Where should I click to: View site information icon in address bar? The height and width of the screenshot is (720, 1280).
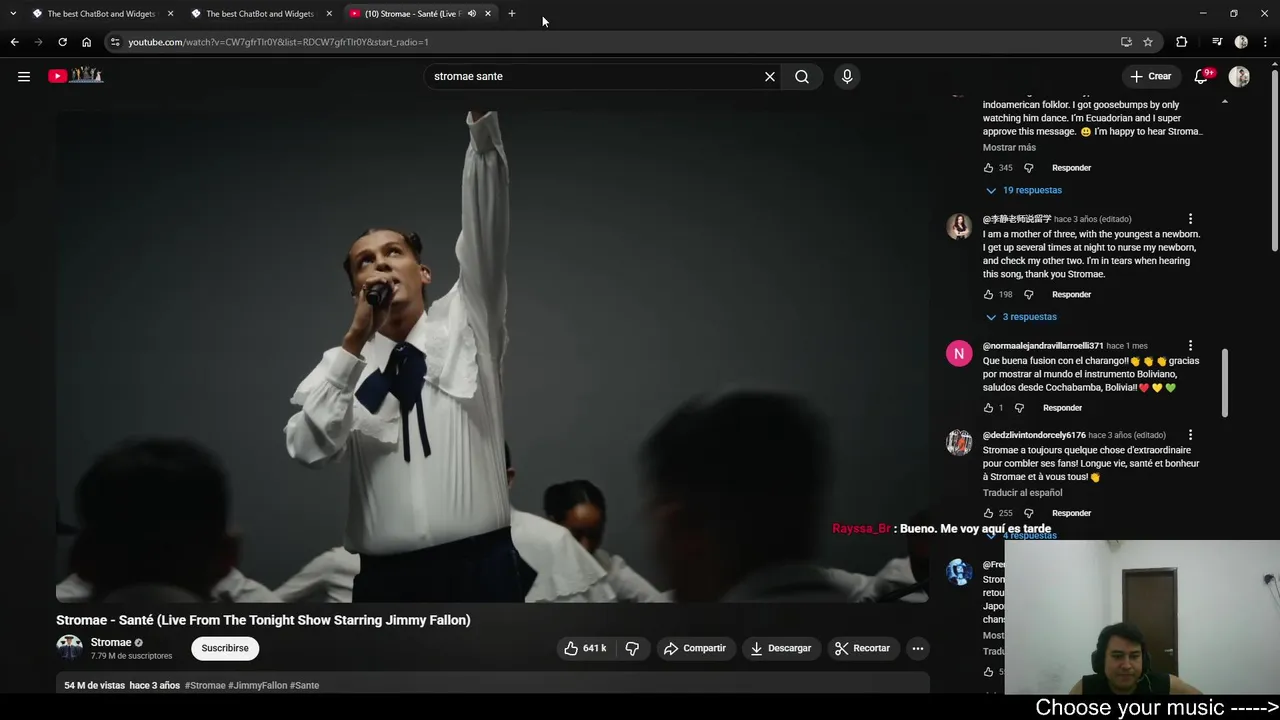tap(116, 42)
